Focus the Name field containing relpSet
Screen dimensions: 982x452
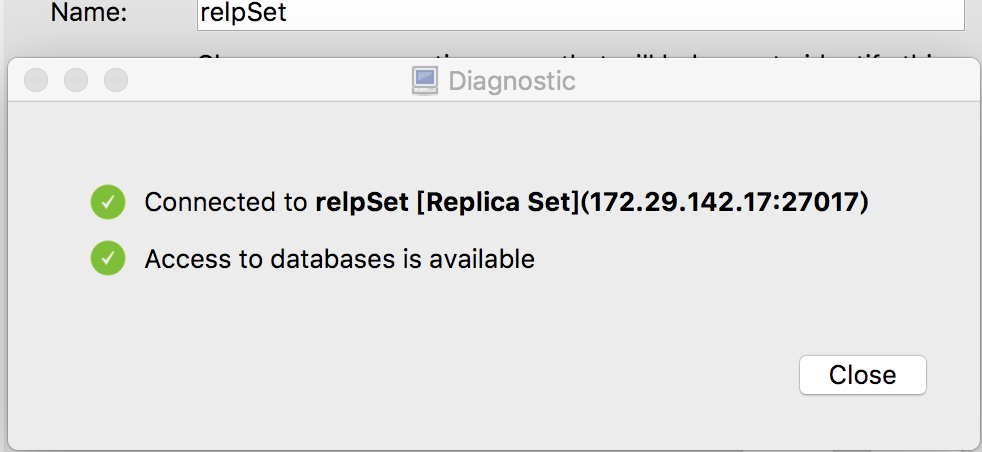(580, 14)
